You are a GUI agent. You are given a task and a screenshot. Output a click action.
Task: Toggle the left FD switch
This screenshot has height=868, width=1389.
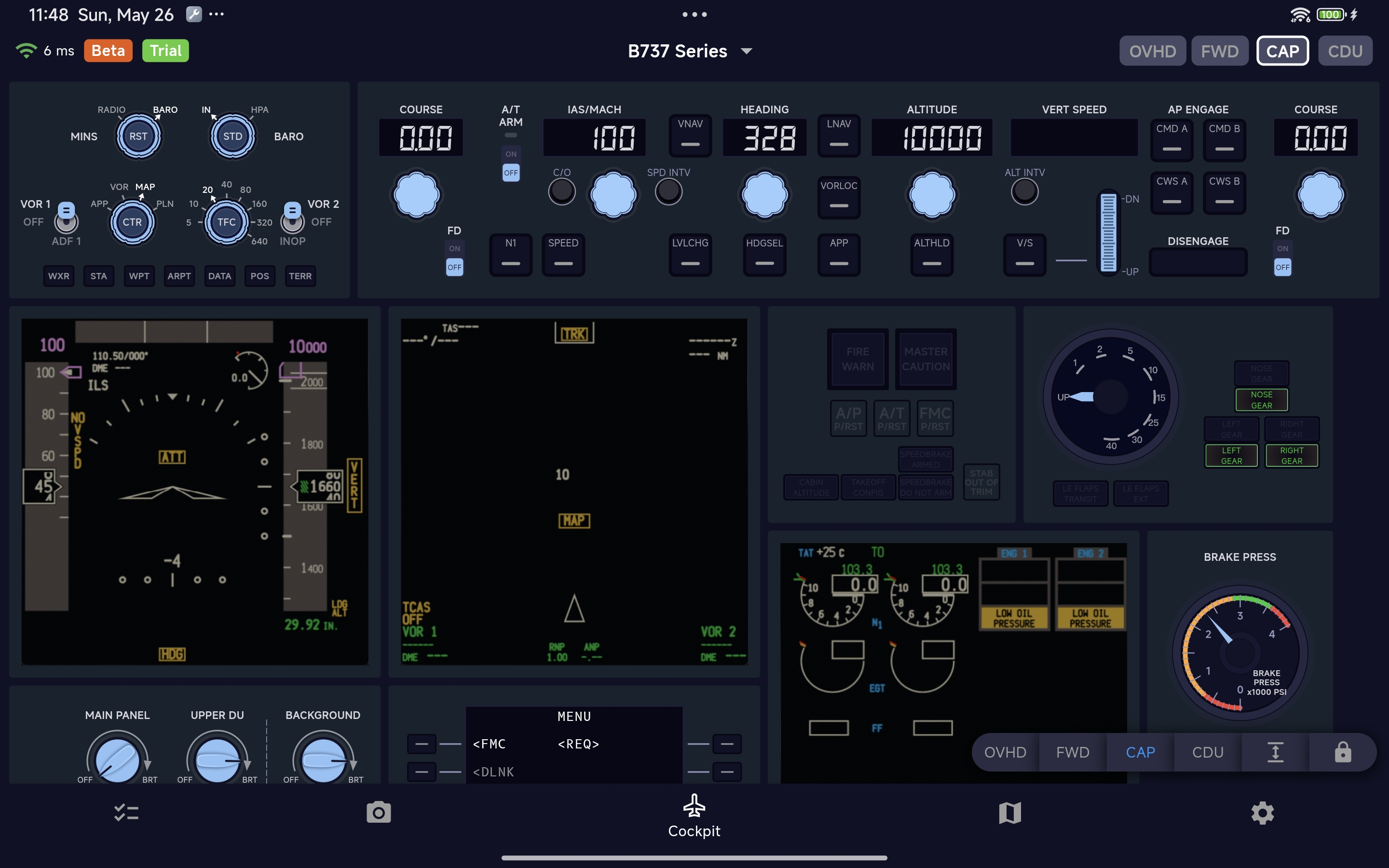coord(455,258)
